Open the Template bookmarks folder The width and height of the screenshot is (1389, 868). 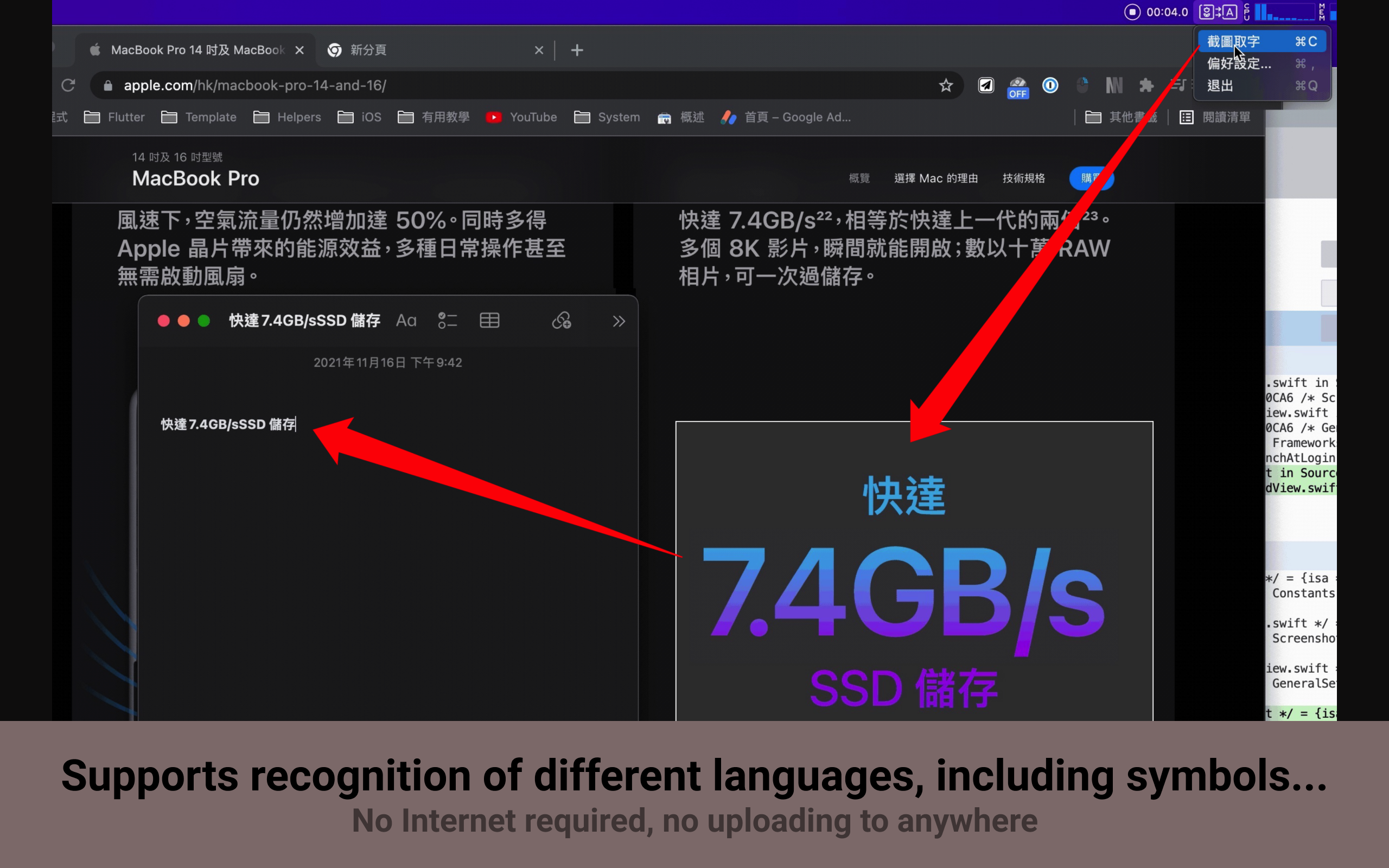[199, 117]
